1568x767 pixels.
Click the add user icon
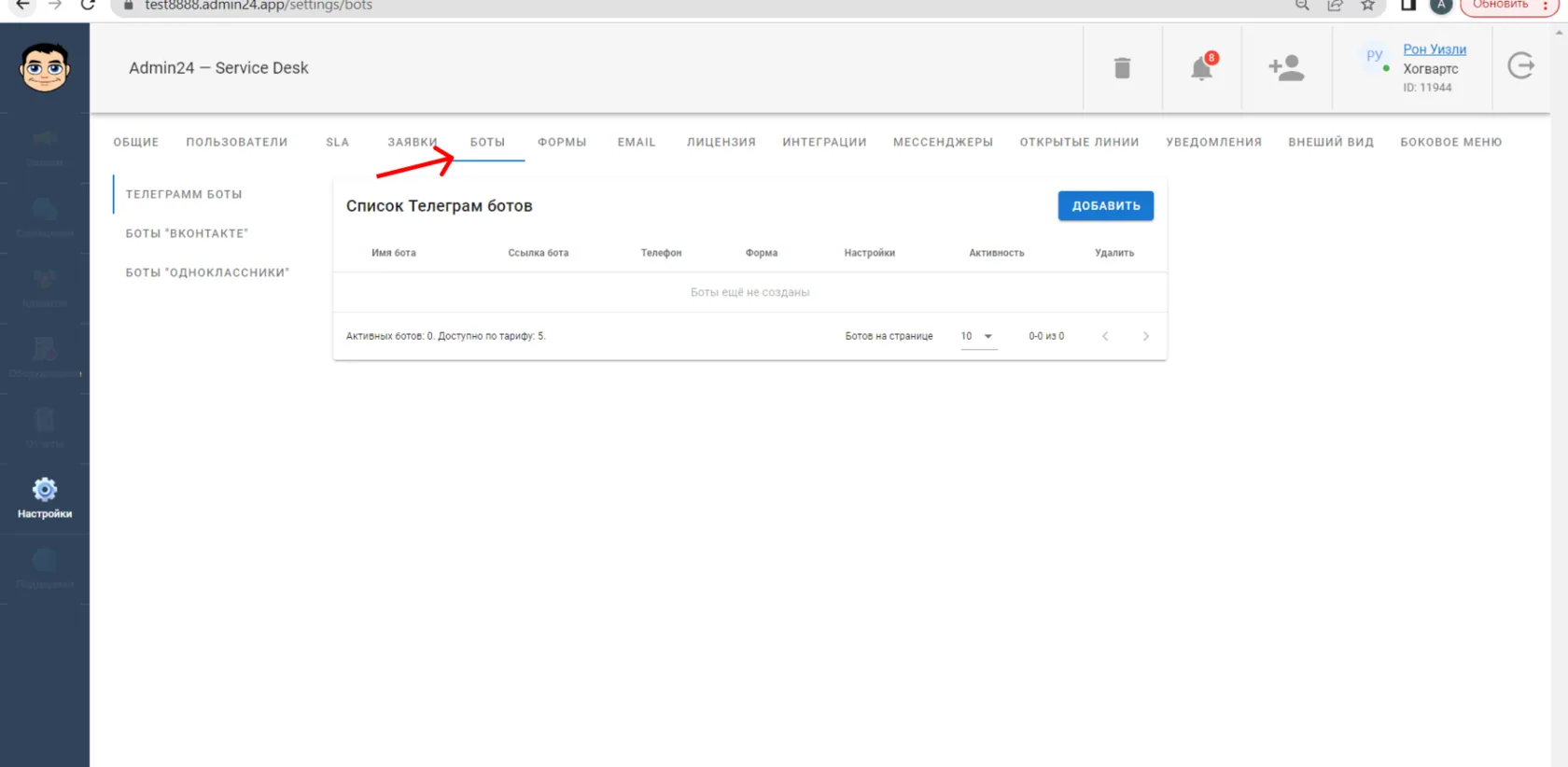(x=1286, y=67)
